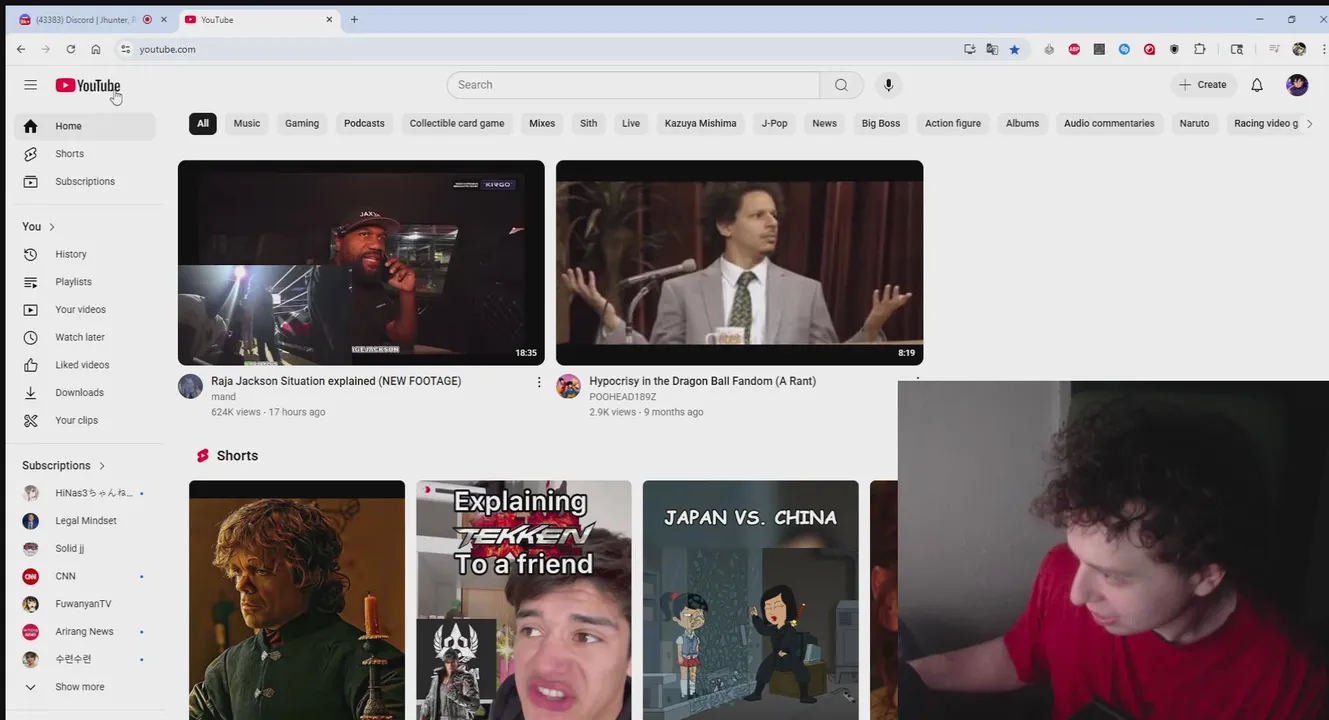Open the Japan vs. China short
Screen dimensions: 1329x720
point(750,600)
